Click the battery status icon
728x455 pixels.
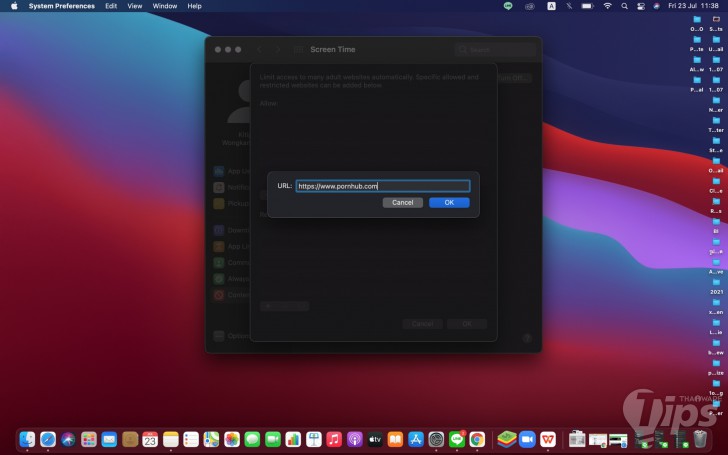(587, 6)
